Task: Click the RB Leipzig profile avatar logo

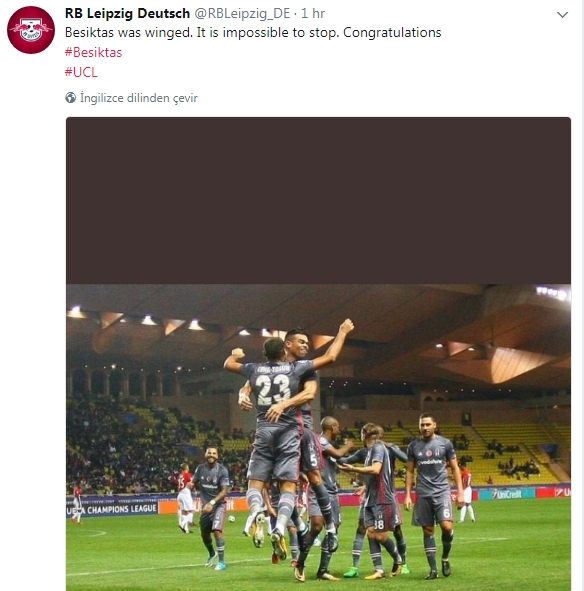Action: coord(31,30)
